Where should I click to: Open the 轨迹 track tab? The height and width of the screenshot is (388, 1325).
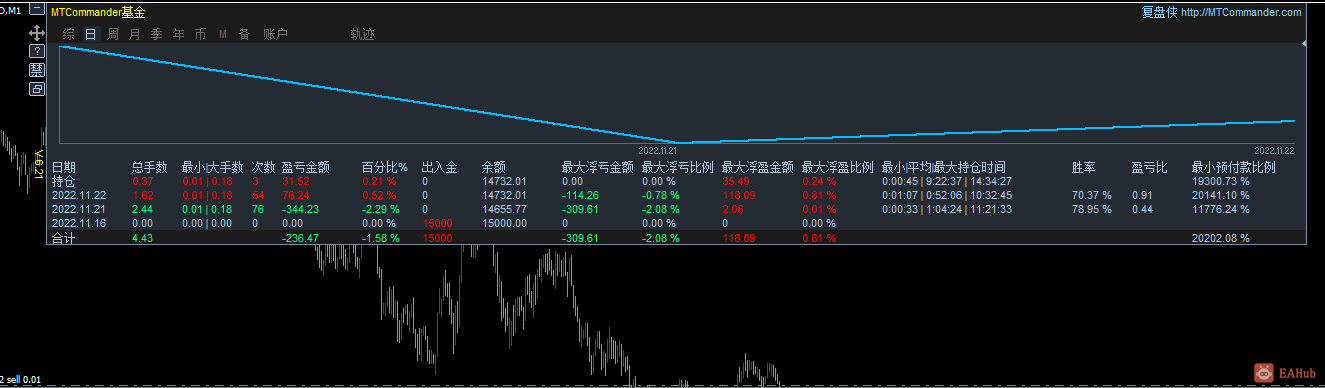coord(363,34)
